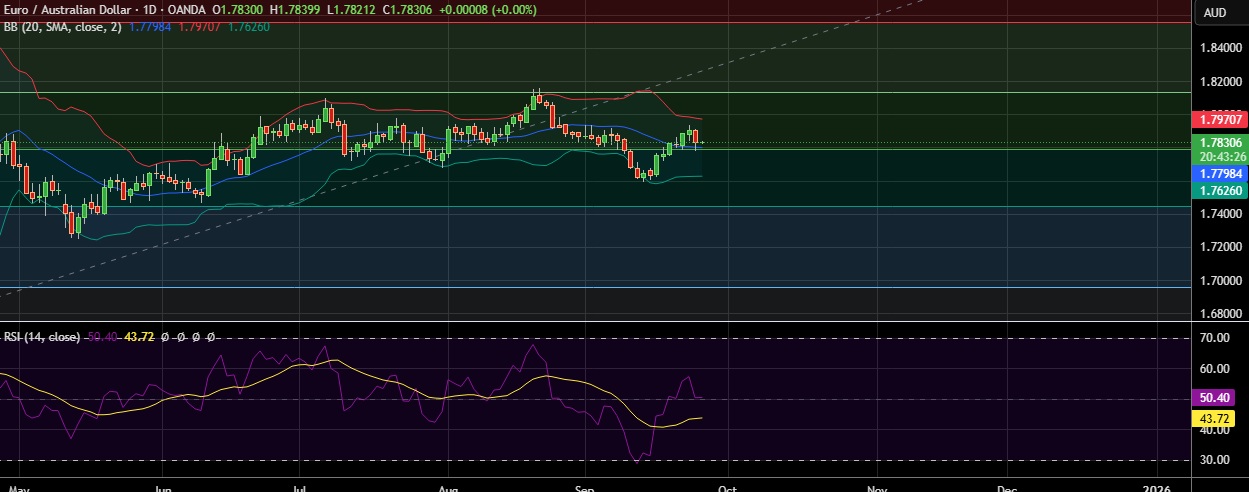Viewport: 1249px width, 492px height.
Task: Click the red 1.79707 upper band price label
Action: click(x=1220, y=119)
